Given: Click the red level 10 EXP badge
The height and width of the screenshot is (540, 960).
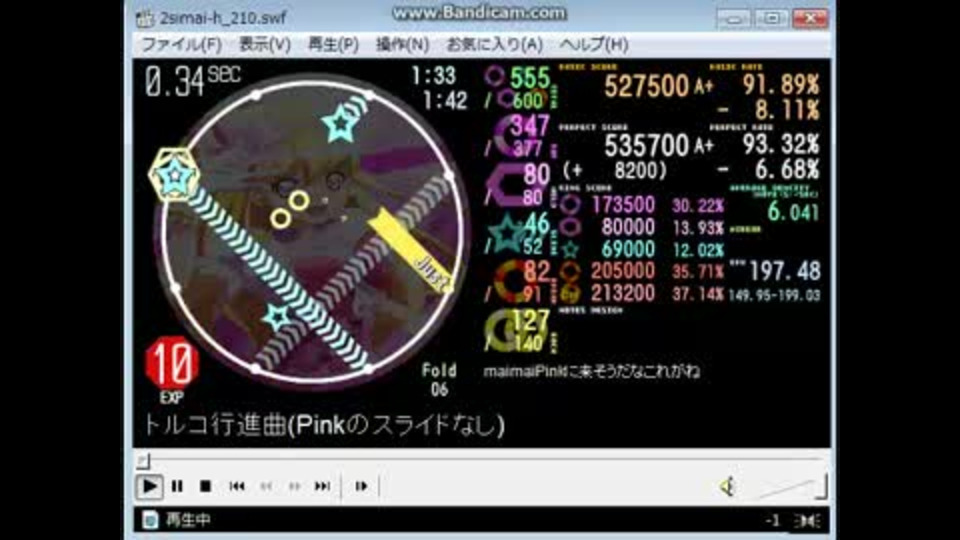Looking at the screenshot, I should (171, 362).
